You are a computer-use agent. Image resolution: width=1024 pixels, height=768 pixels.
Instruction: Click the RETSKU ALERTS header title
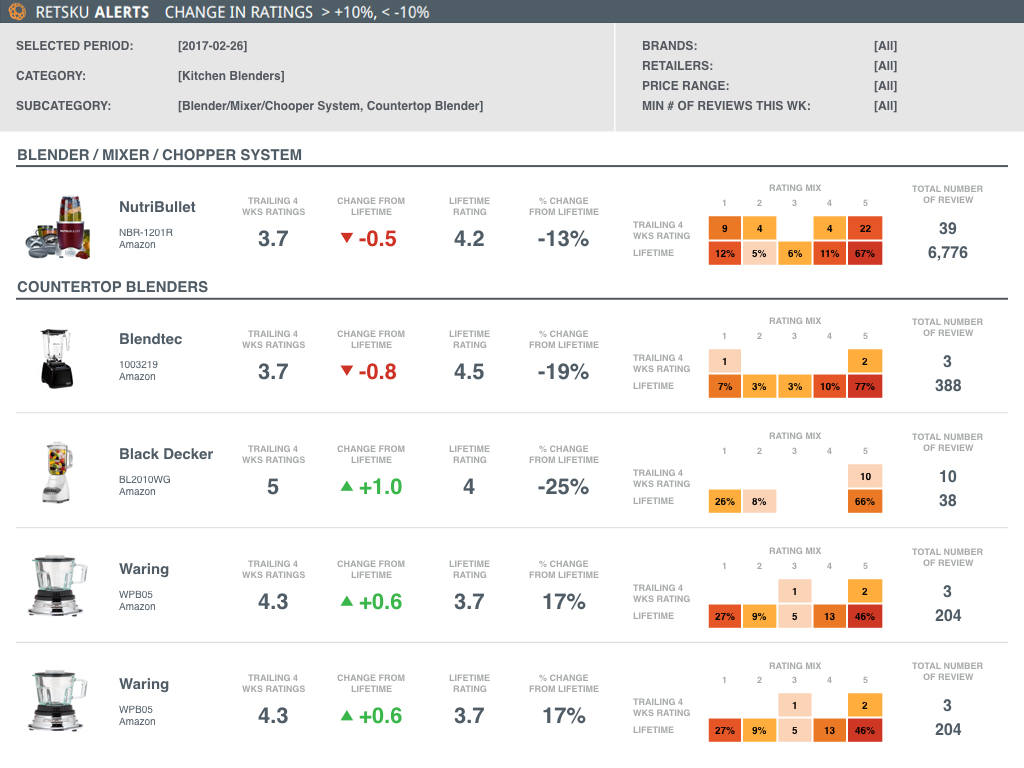click(x=92, y=12)
